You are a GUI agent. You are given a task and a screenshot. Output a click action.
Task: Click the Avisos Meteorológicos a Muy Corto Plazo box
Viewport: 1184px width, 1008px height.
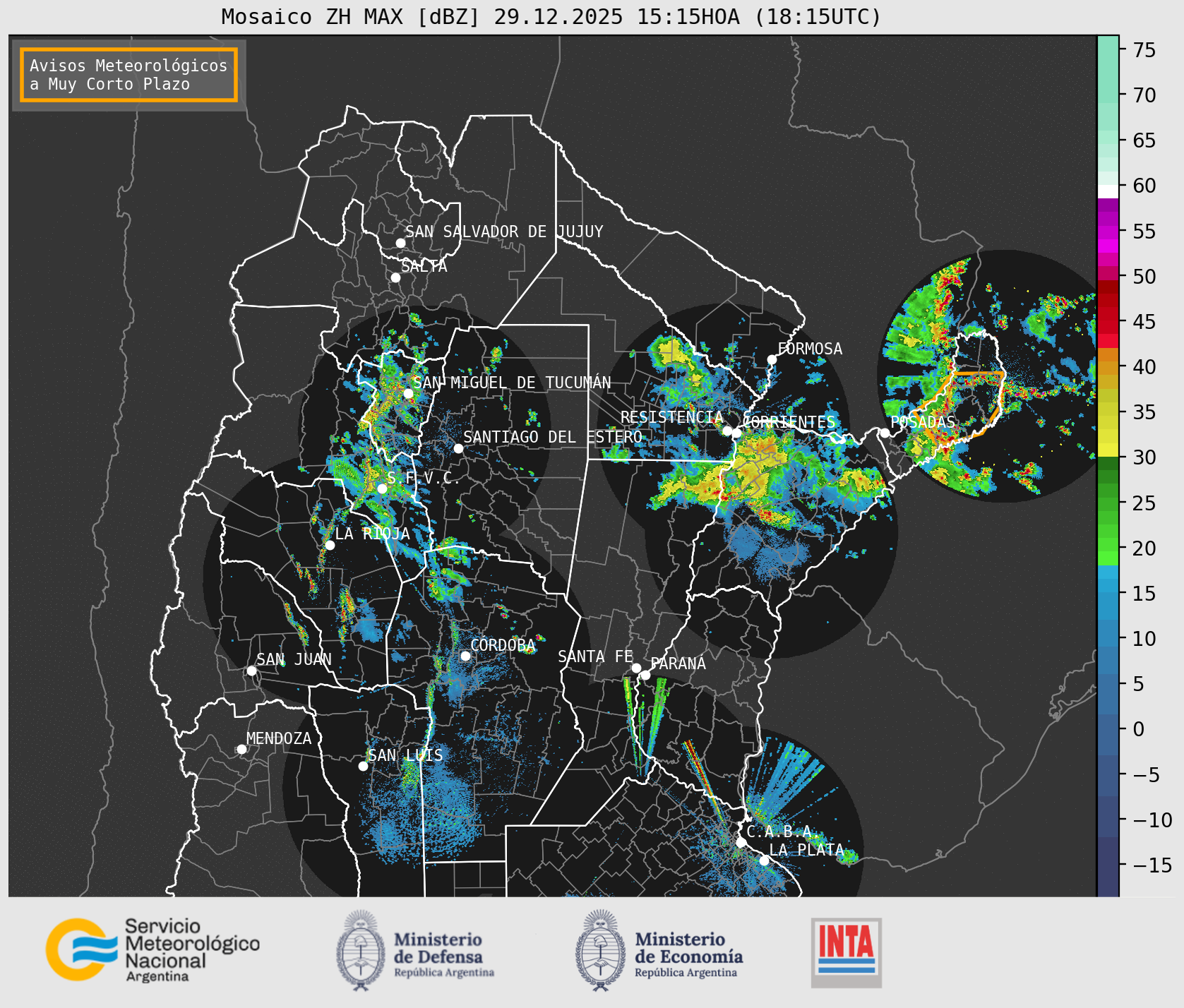128,75
